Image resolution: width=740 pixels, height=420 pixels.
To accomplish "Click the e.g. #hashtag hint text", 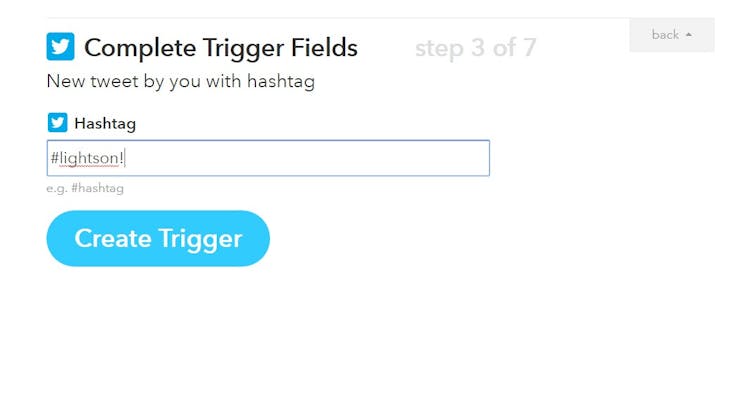I will pos(85,188).
